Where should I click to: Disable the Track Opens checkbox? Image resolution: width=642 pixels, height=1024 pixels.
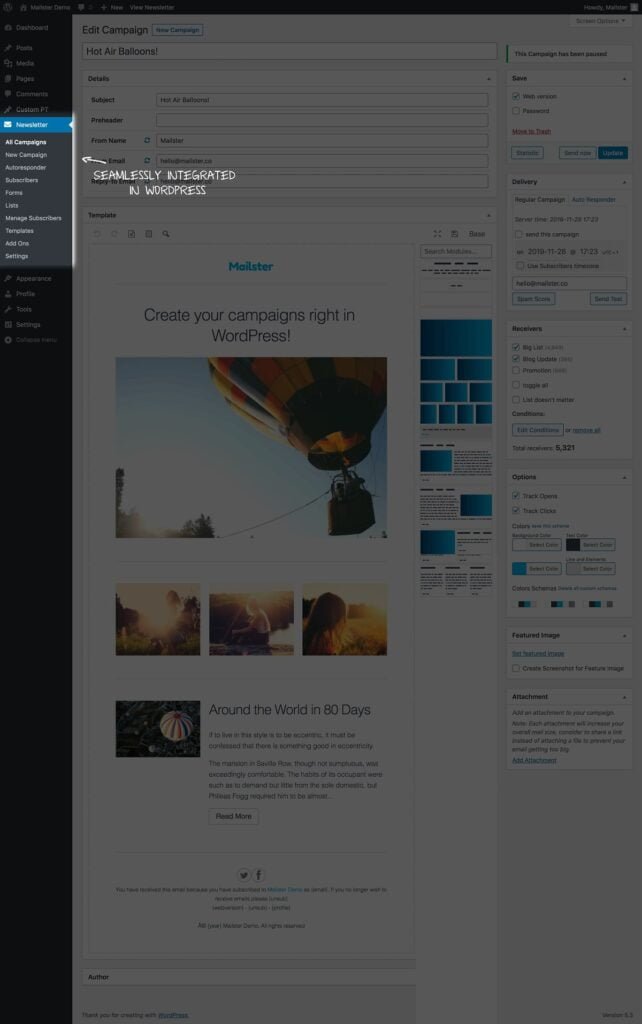516,496
